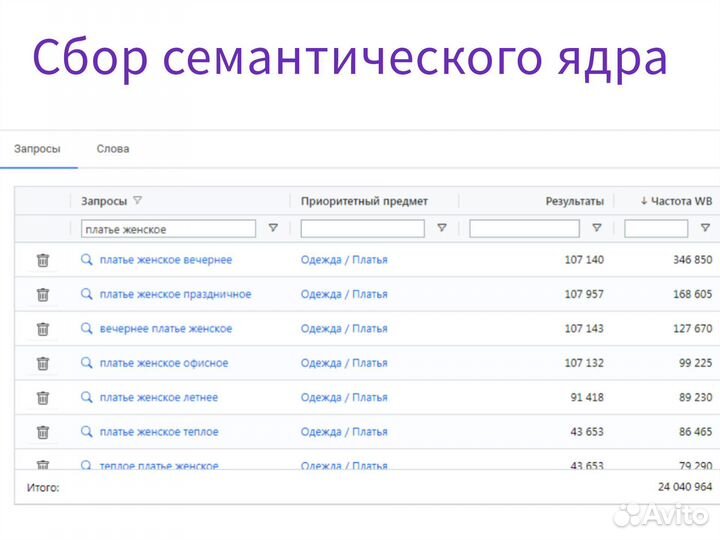Select frequency value 99 225
Viewport: 720px width, 540px height.
695,363
